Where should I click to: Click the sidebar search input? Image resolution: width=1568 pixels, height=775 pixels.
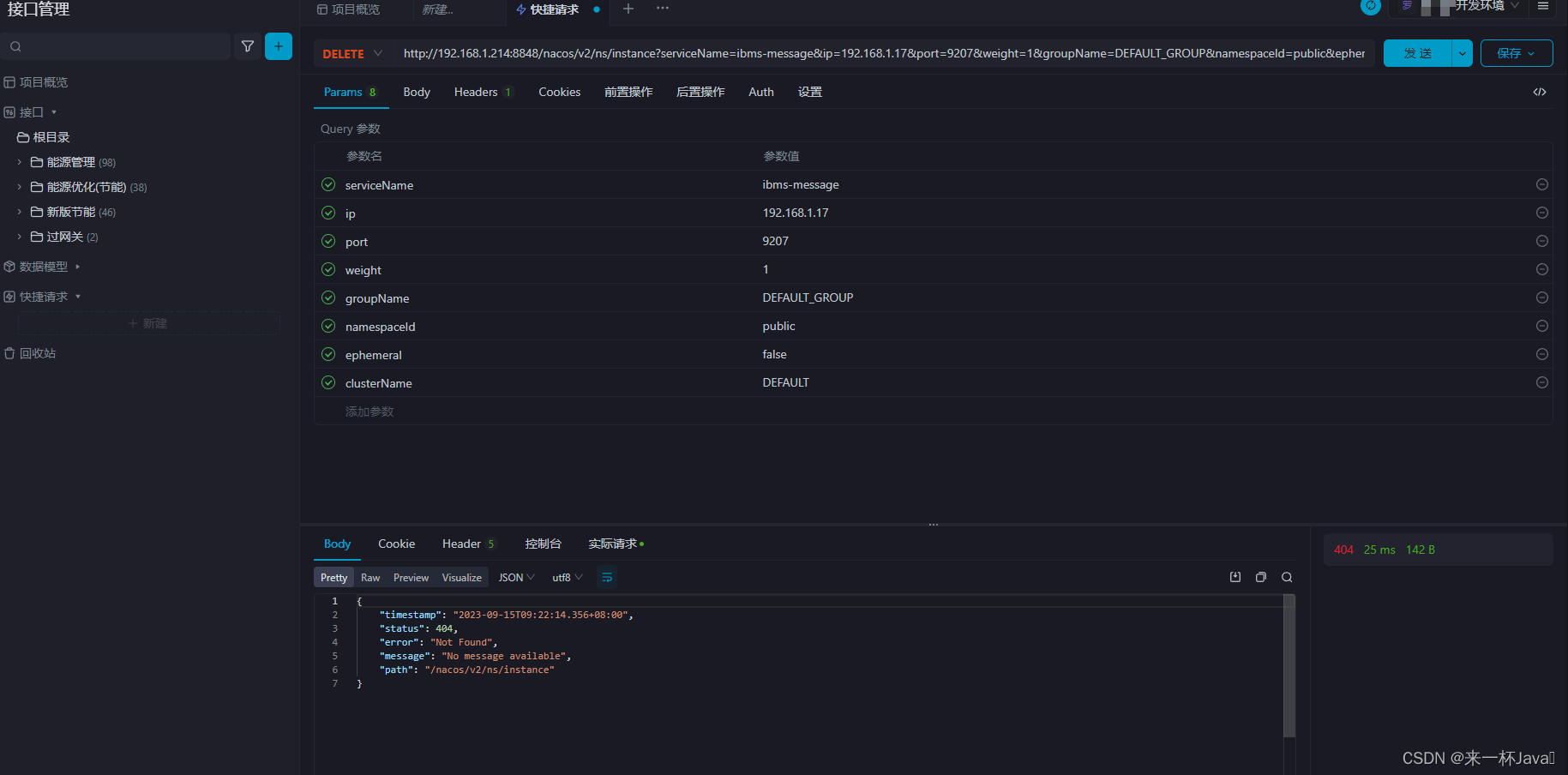click(116, 46)
